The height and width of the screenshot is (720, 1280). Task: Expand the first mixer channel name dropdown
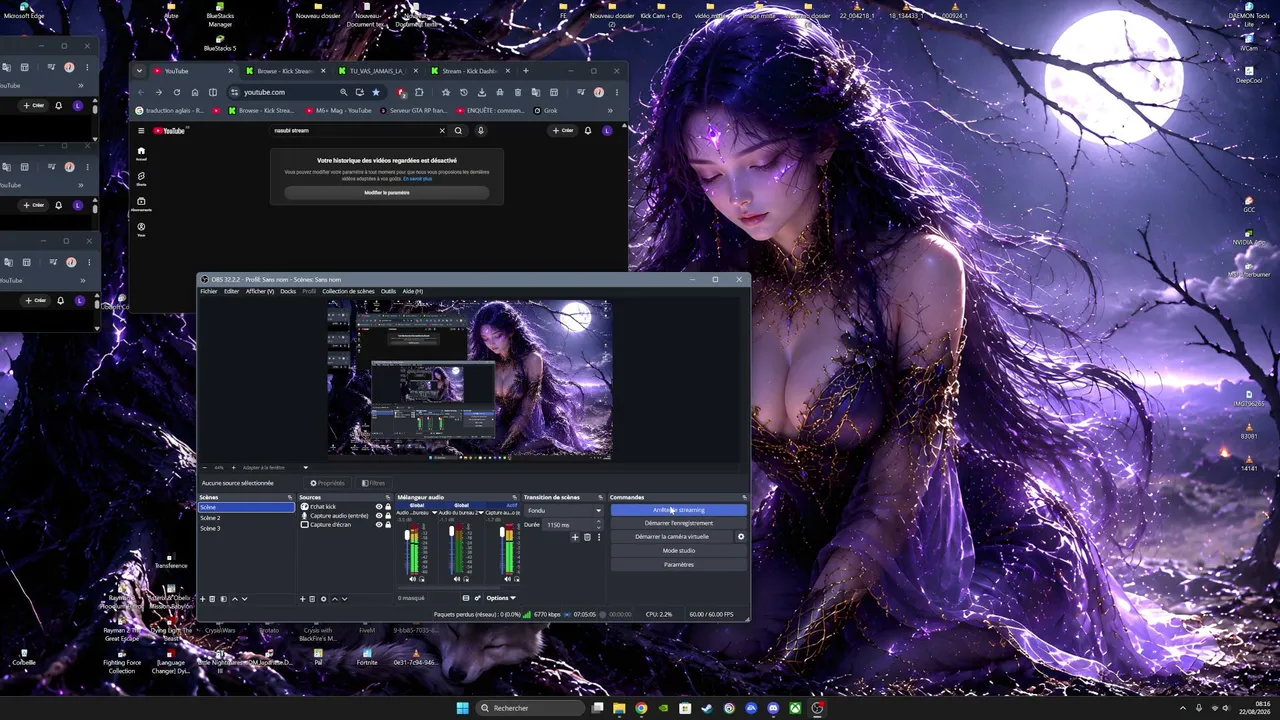(434, 513)
